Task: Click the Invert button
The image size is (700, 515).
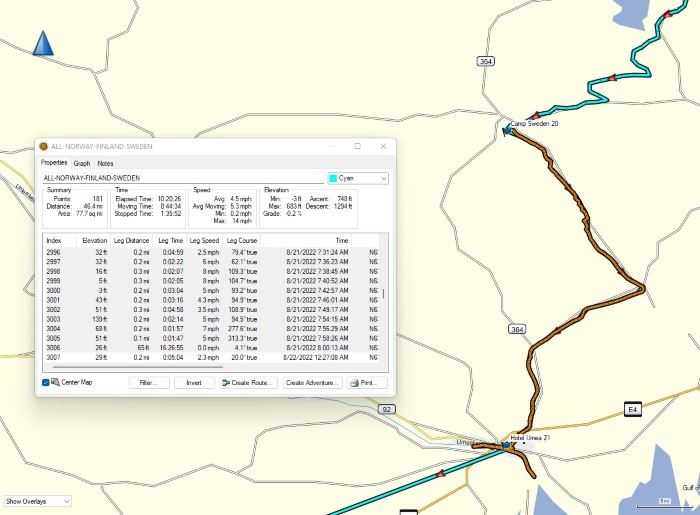Action: pos(194,382)
